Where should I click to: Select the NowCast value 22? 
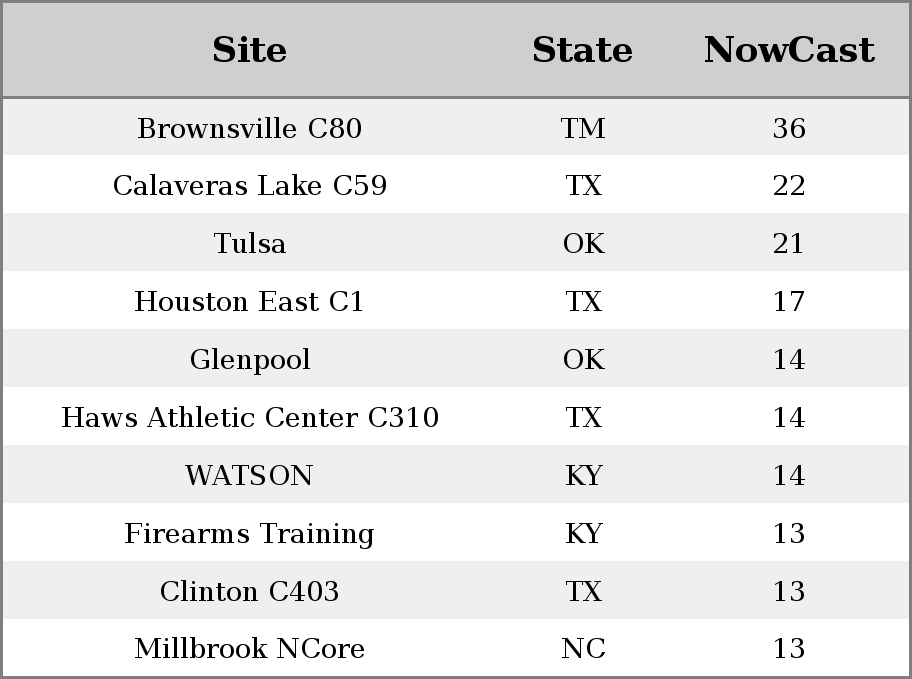click(789, 186)
